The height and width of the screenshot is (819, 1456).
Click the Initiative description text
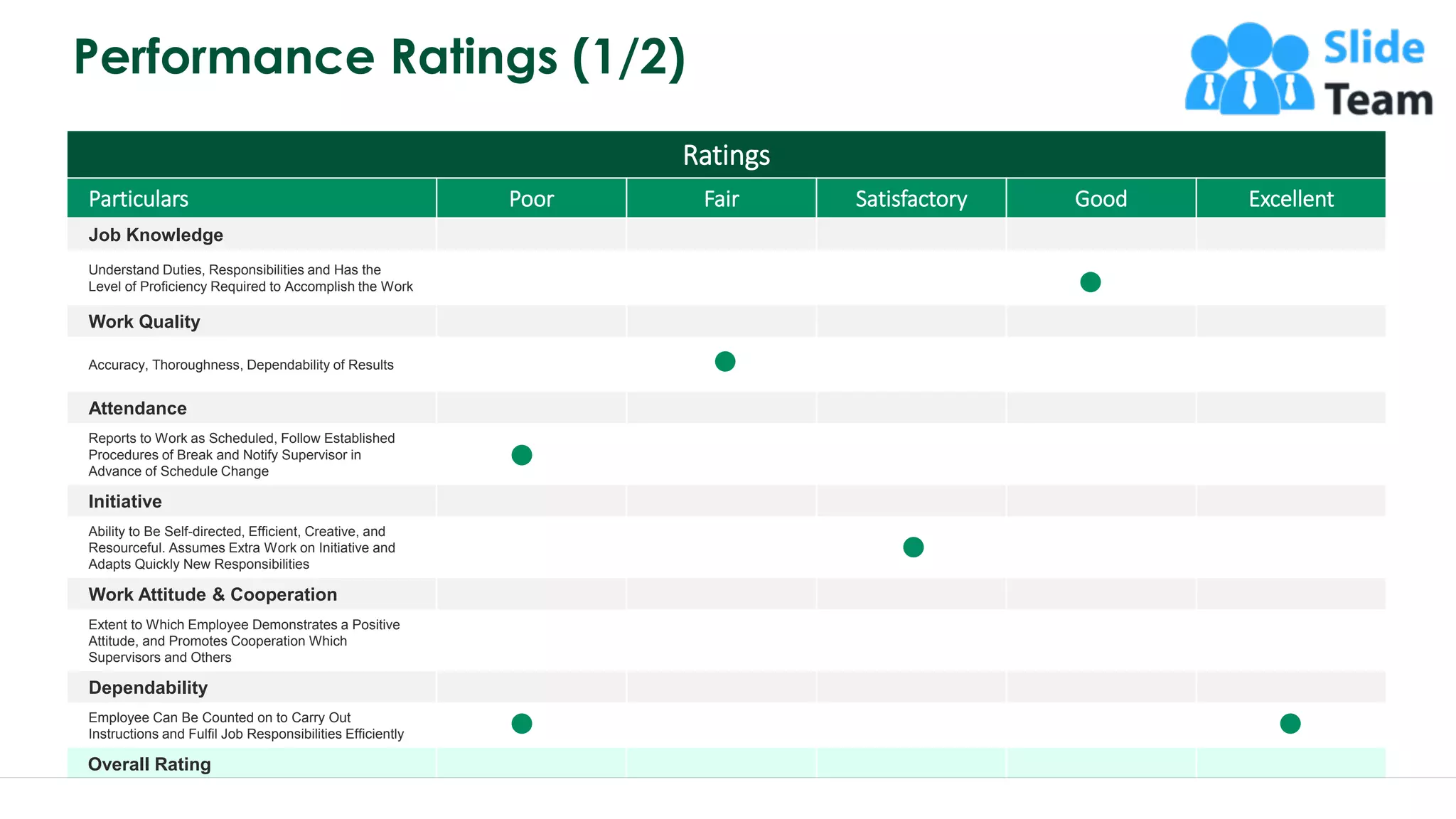pos(242,547)
